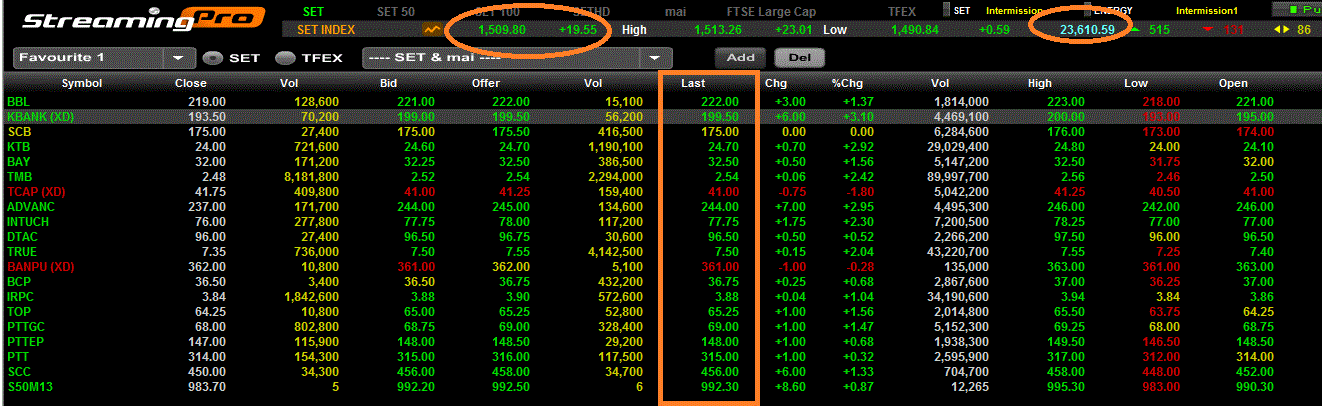Click the unchanged stocks count 86

pos(1303,30)
